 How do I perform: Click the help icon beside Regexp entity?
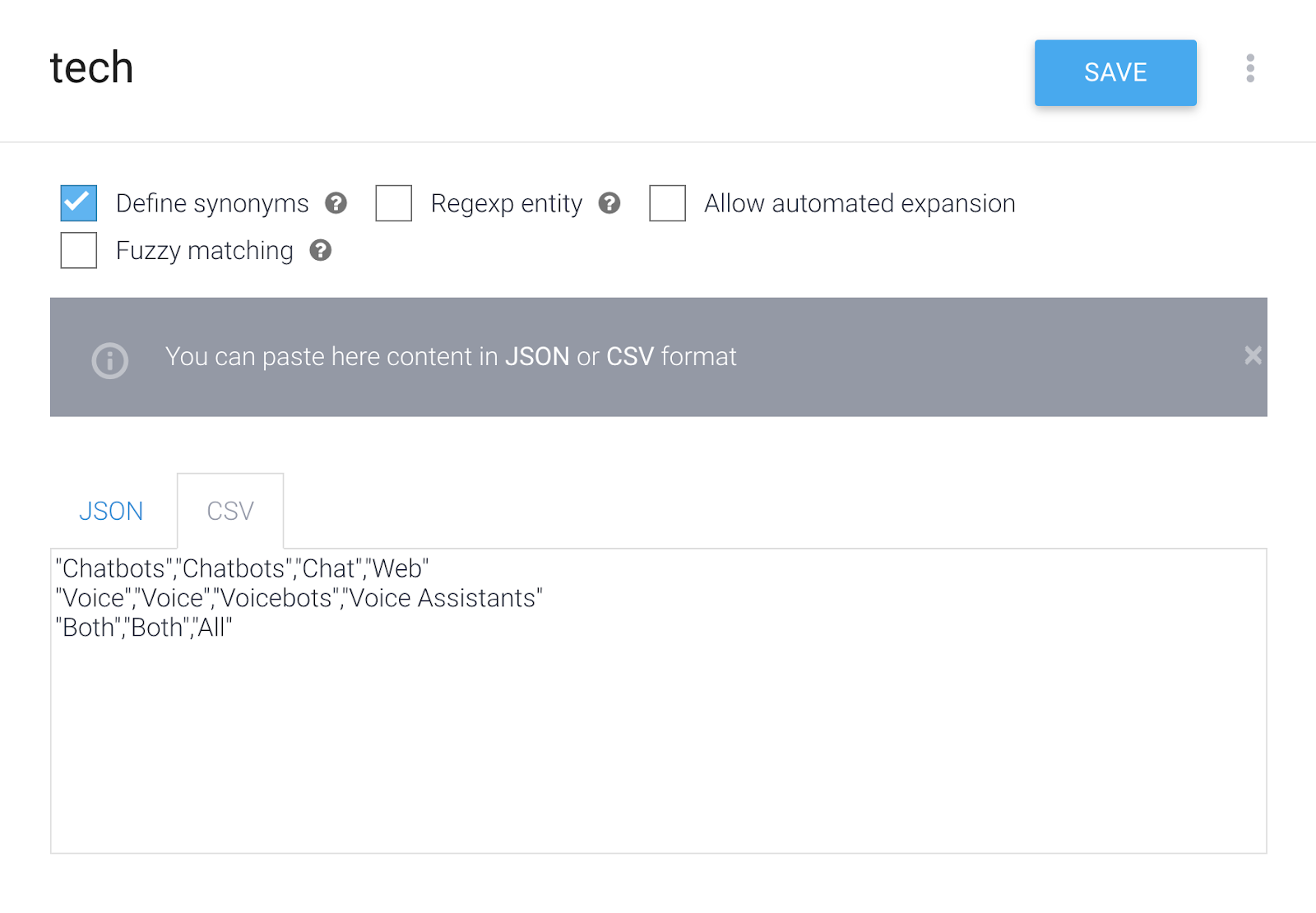(x=609, y=203)
